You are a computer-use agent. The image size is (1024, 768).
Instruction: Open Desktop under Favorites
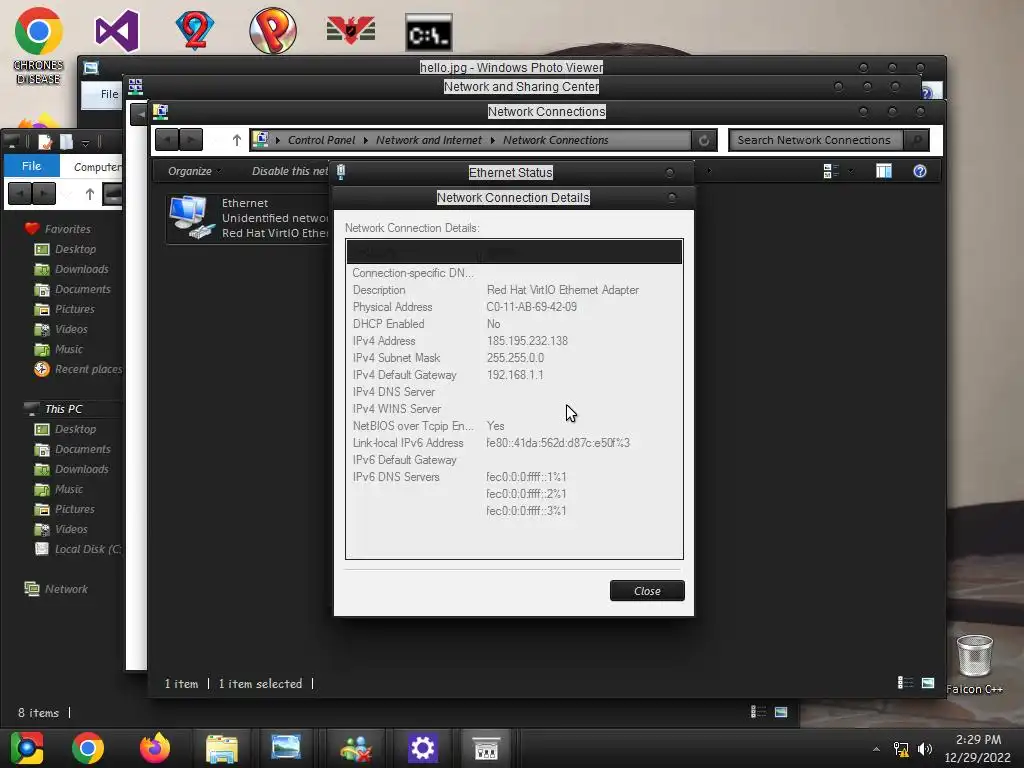click(75, 249)
